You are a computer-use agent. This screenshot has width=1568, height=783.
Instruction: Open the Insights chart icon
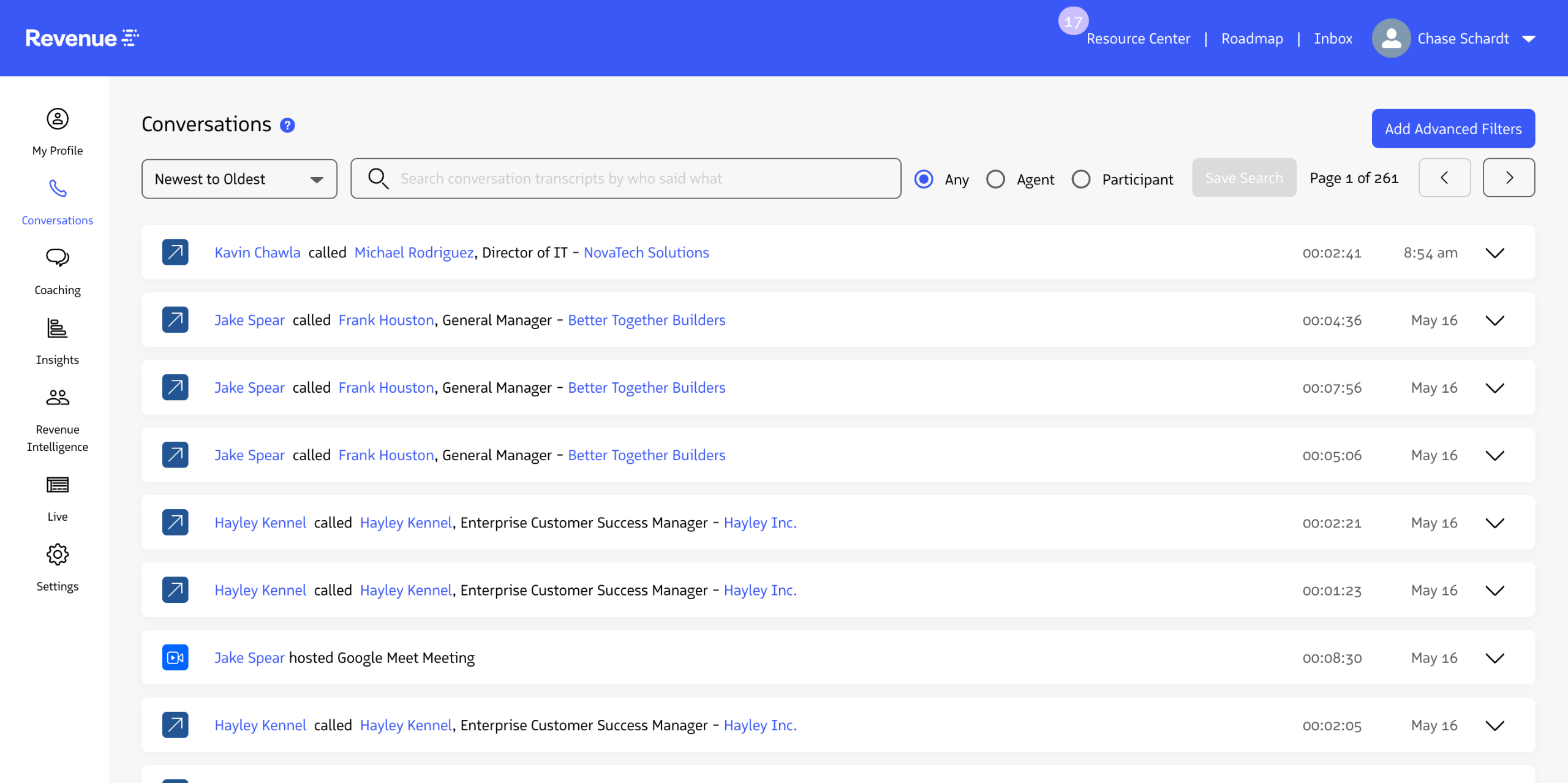[58, 328]
